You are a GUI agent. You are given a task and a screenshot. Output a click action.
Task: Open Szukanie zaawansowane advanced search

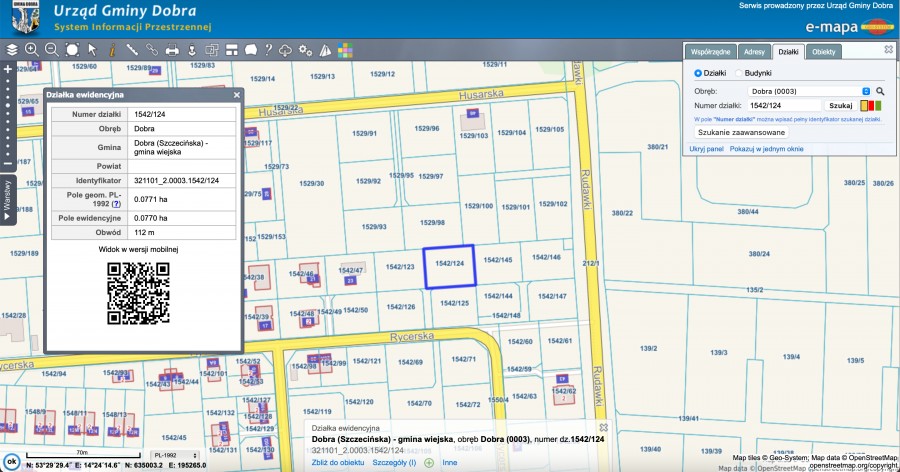[742, 132]
